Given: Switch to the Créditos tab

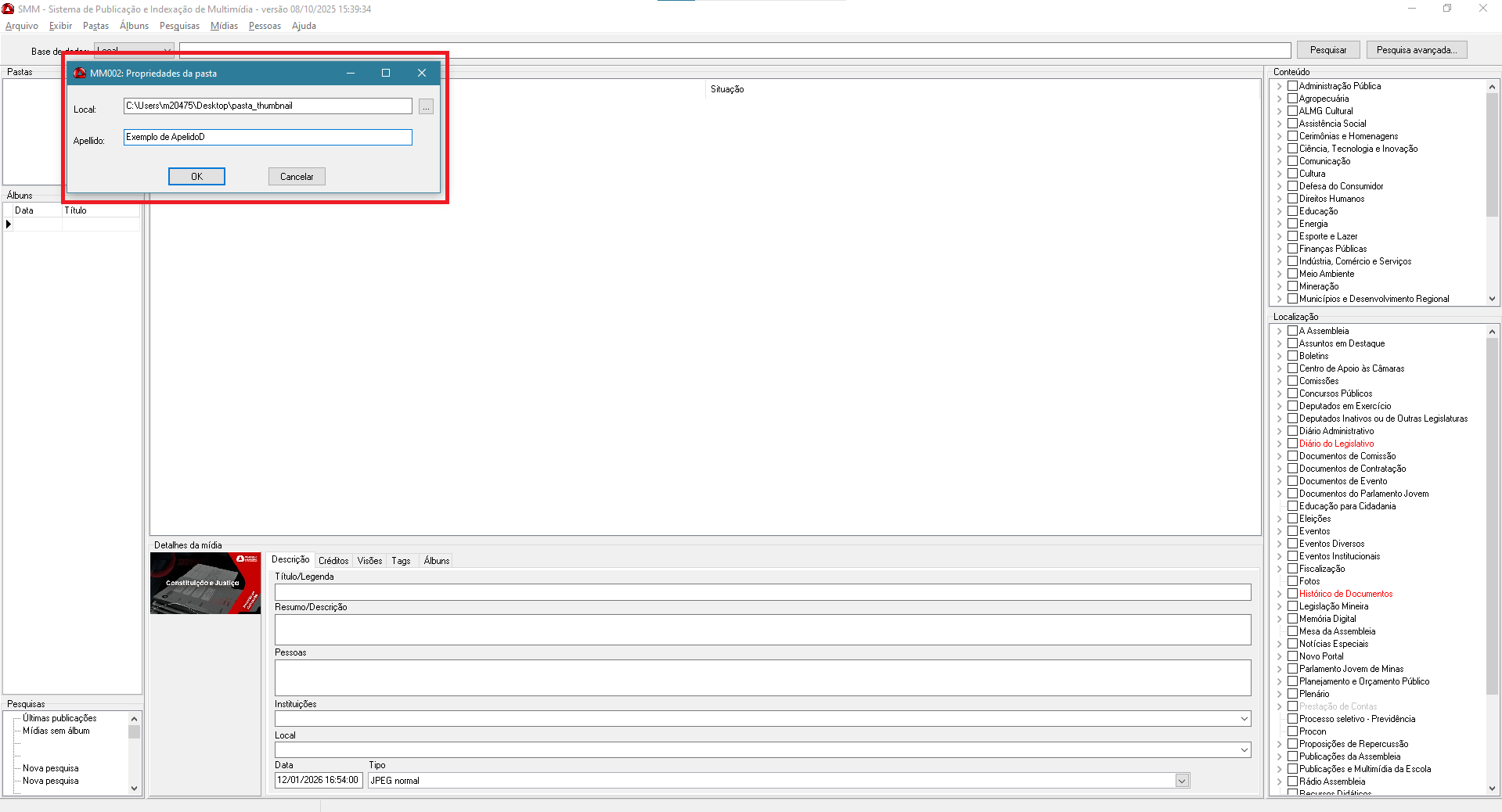Looking at the screenshot, I should [333, 561].
